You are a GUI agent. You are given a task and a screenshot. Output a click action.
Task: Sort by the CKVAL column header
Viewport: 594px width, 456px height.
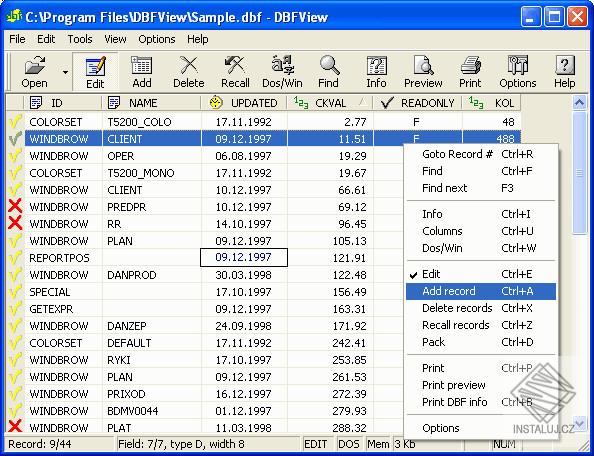coord(330,103)
